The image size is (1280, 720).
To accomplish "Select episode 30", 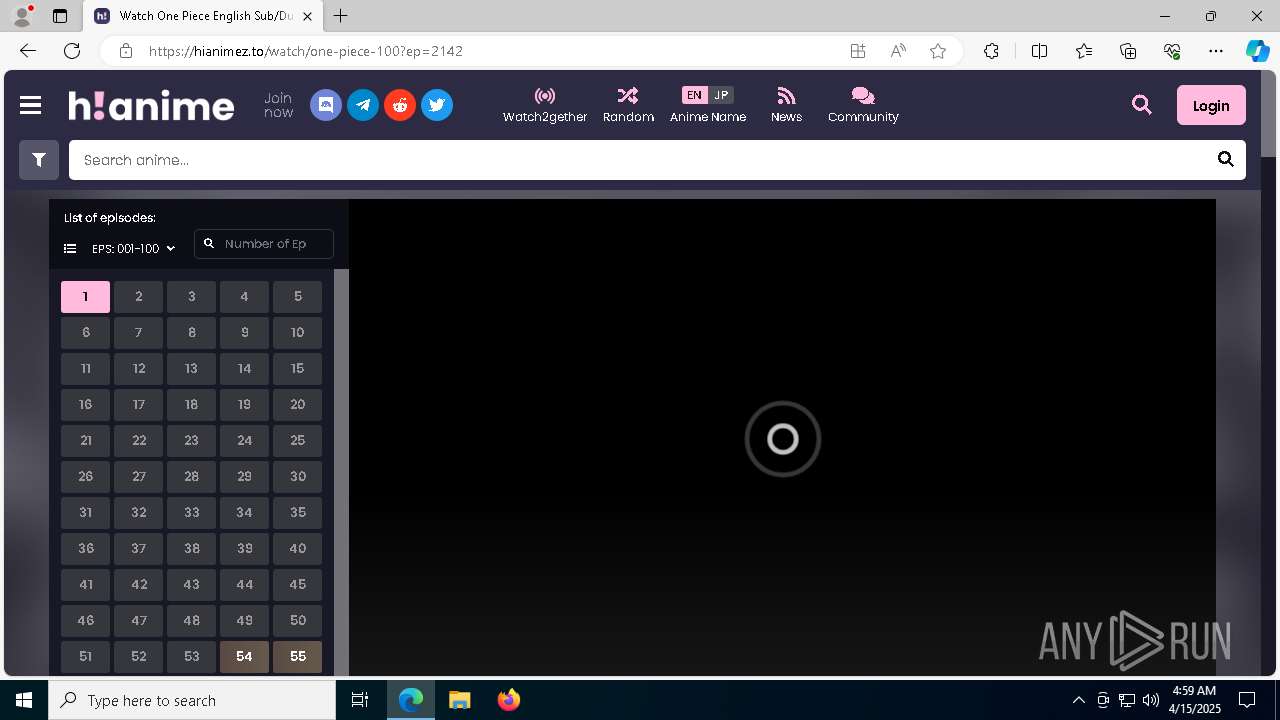I will tap(297, 476).
